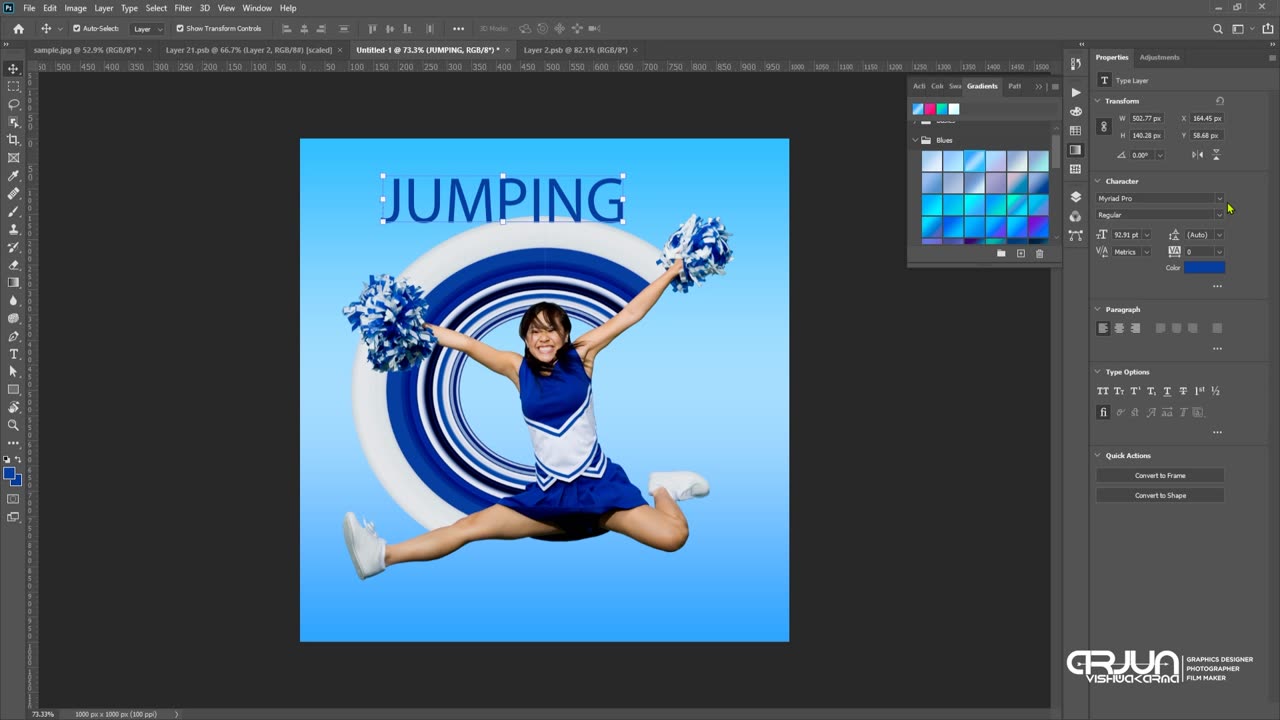Edit the rotation angle field
The height and width of the screenshot is (720, 1280).
click(1142, 155)
